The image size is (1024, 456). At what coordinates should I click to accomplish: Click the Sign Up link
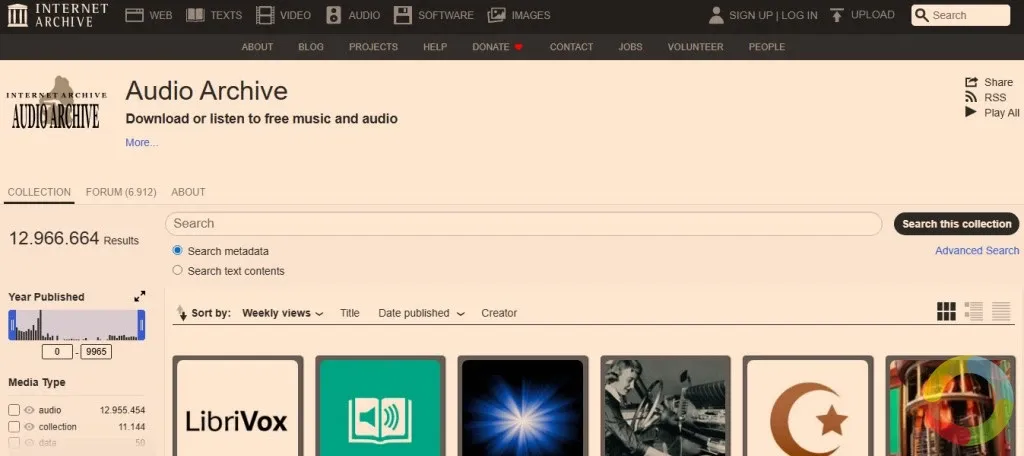750,15
